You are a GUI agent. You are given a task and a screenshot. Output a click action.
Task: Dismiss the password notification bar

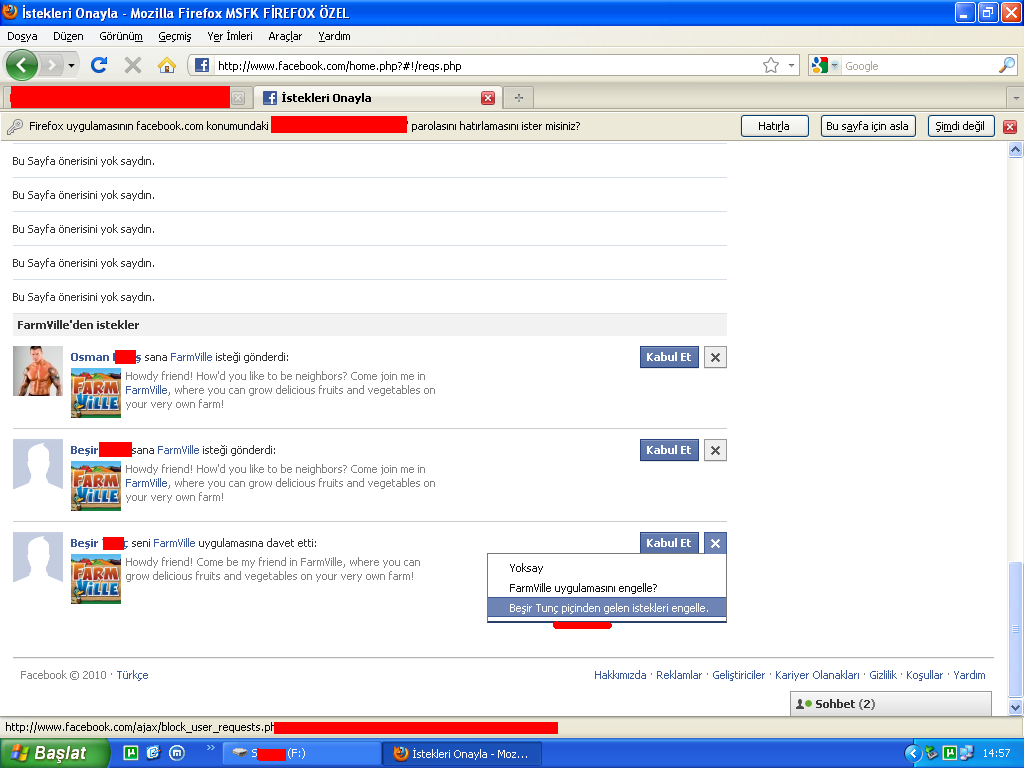[x=1010, y=127]
